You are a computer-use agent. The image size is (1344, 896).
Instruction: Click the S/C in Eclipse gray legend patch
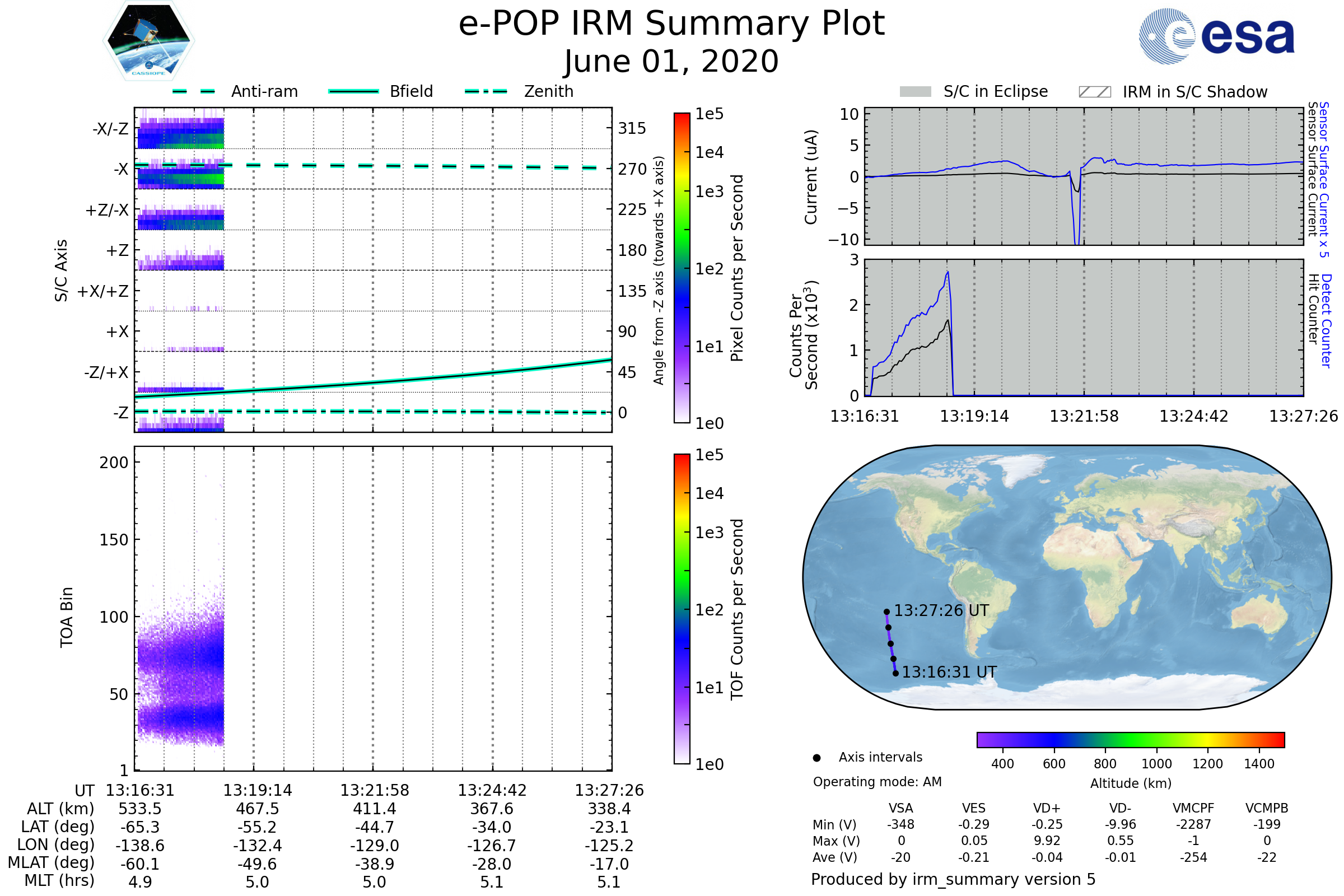(915, 92)
